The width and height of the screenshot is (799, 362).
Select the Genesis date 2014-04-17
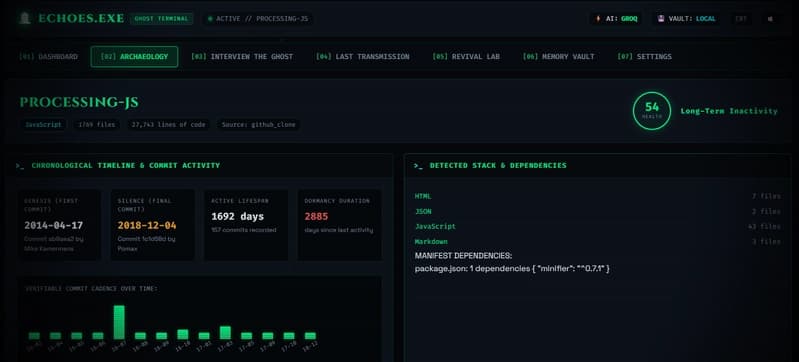pos(54,225)
